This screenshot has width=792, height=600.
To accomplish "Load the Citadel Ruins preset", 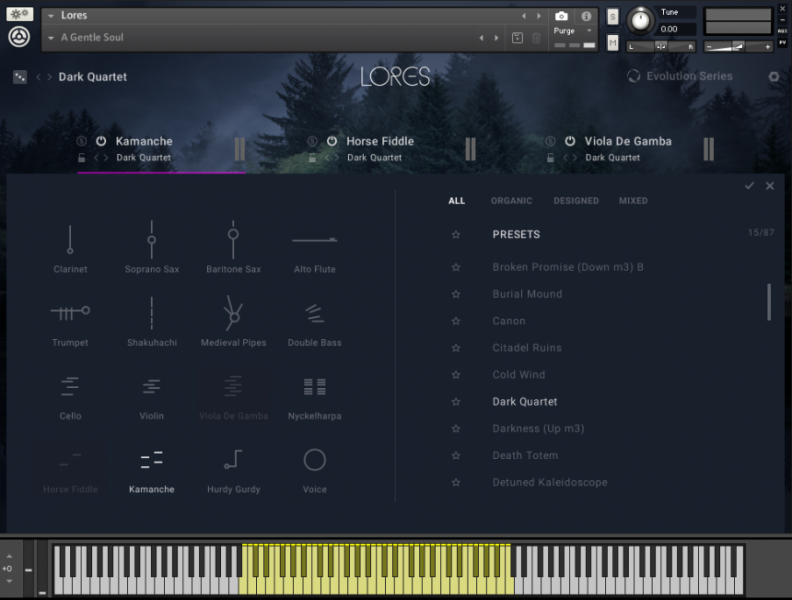I will 527,347.
